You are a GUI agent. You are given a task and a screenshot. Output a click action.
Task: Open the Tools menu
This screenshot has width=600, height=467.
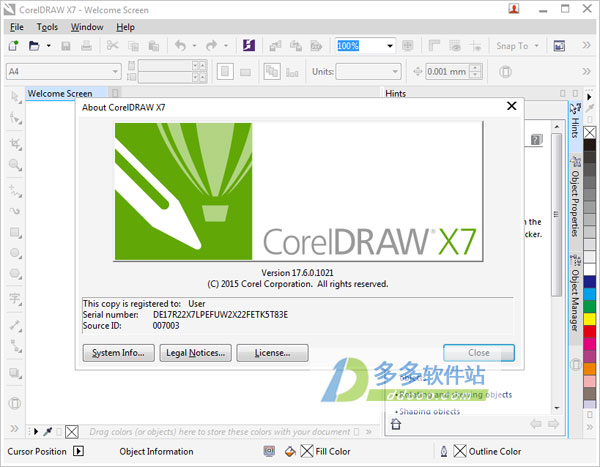(47, 27)
